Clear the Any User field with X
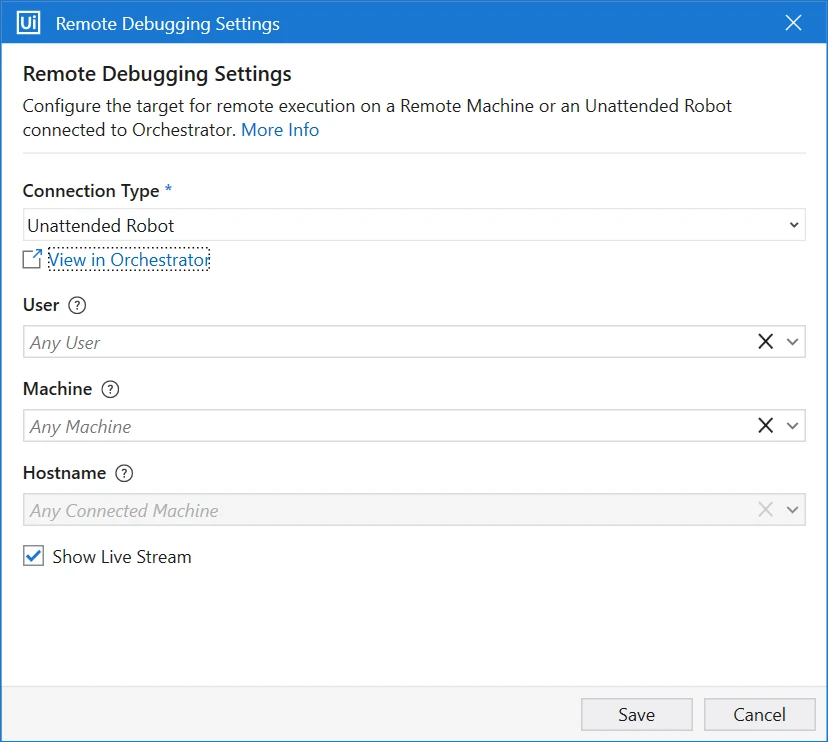The image size is (828, 742). tap(765, 342)
